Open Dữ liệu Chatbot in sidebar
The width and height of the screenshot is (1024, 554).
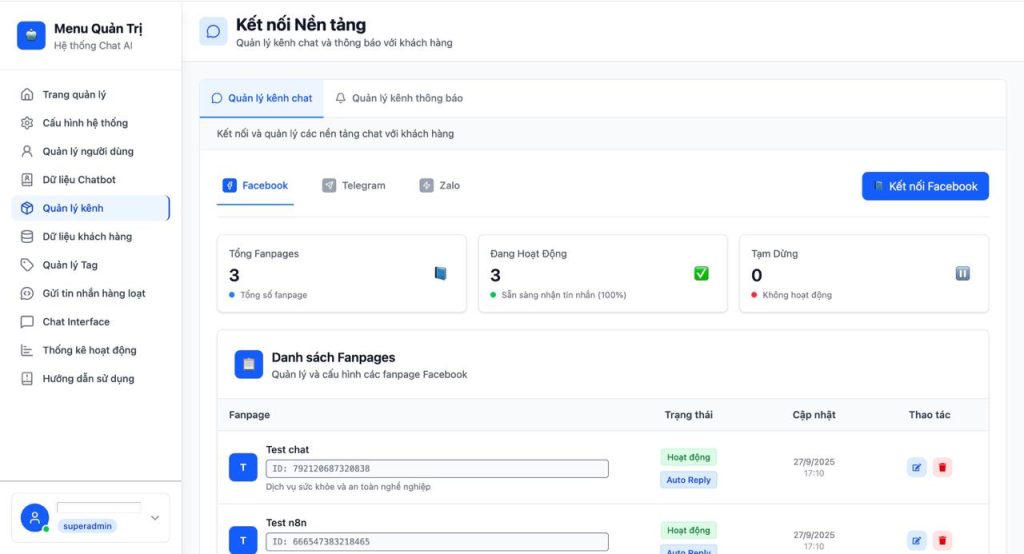coord(78,180)
